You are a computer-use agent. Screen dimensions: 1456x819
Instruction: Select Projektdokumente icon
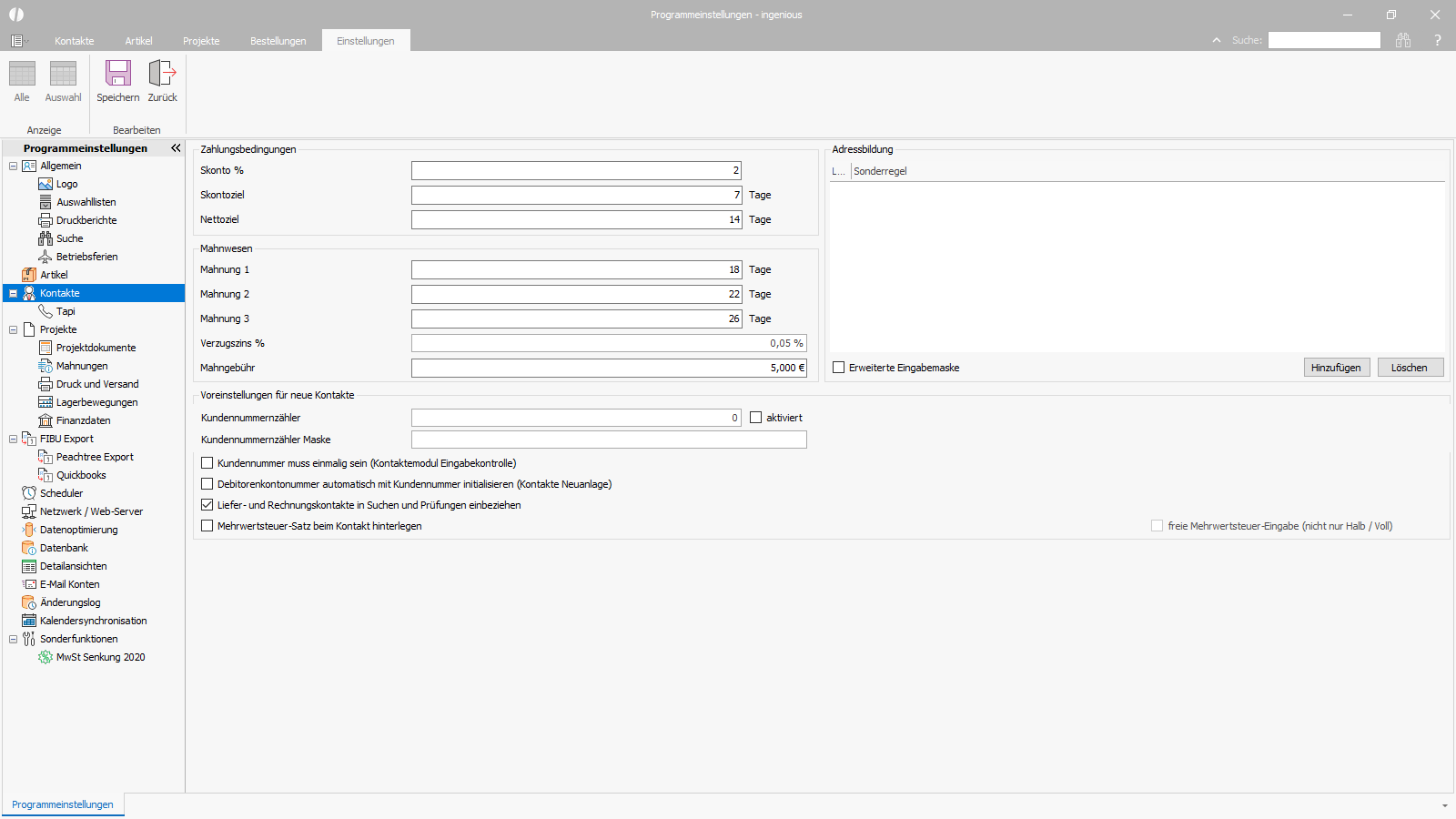(45, 348)
